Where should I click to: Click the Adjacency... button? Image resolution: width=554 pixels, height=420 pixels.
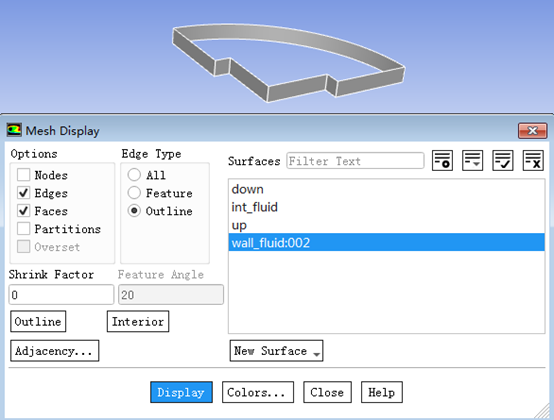pyautogui.click(x=55, y=351)
